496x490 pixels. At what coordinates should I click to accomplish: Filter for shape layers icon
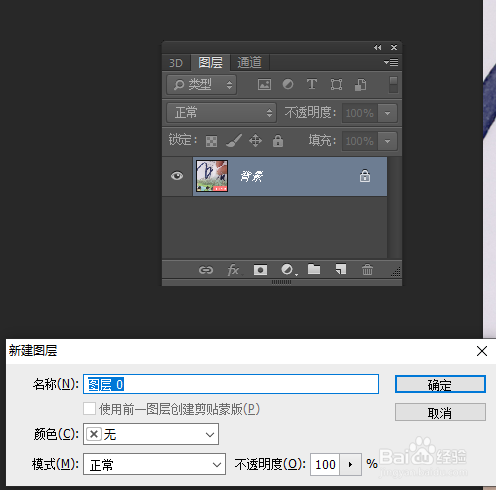pos(336,84)
